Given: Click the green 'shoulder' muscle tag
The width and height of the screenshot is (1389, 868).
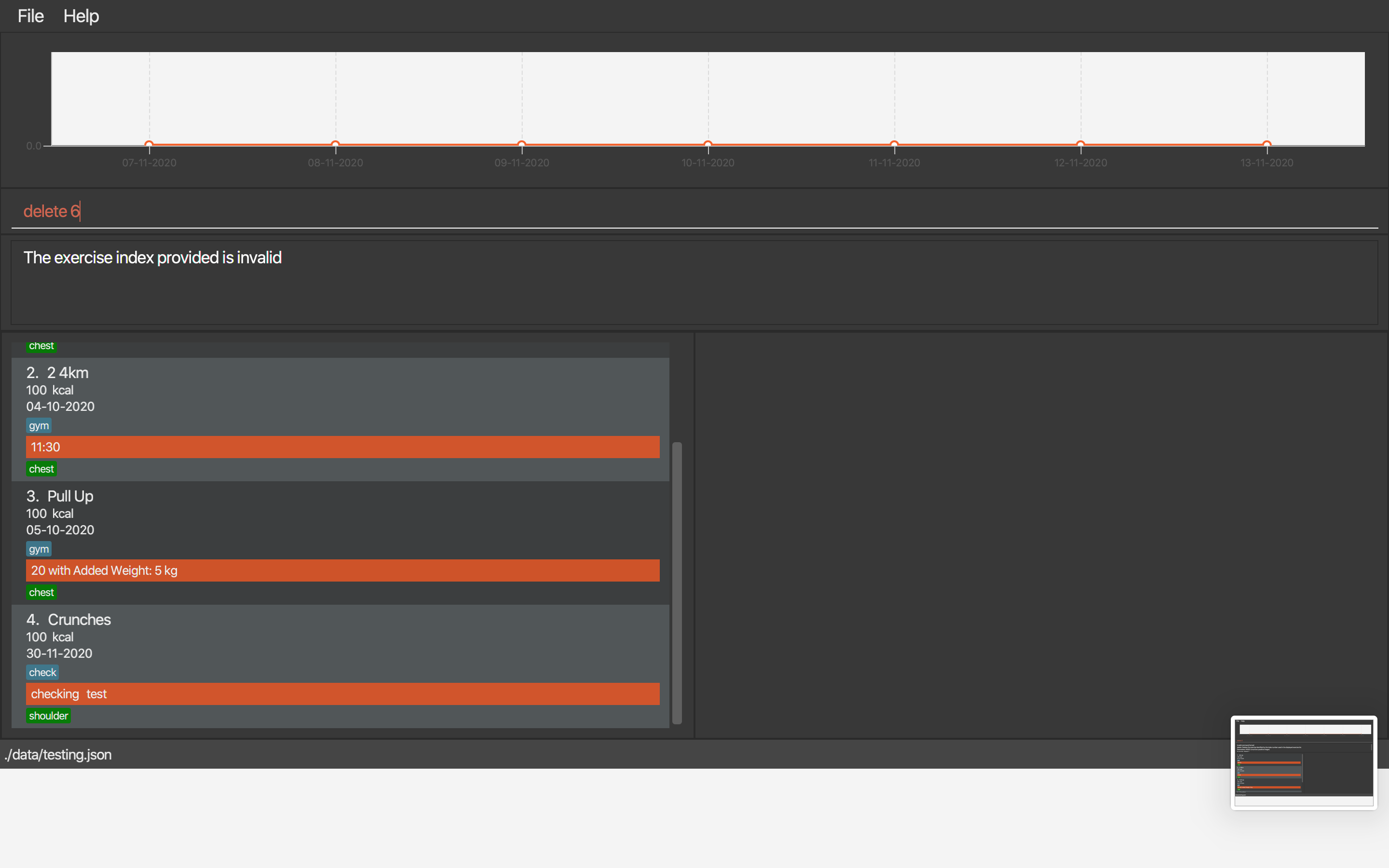Looking at the screenshot, I should click(48, 716).
